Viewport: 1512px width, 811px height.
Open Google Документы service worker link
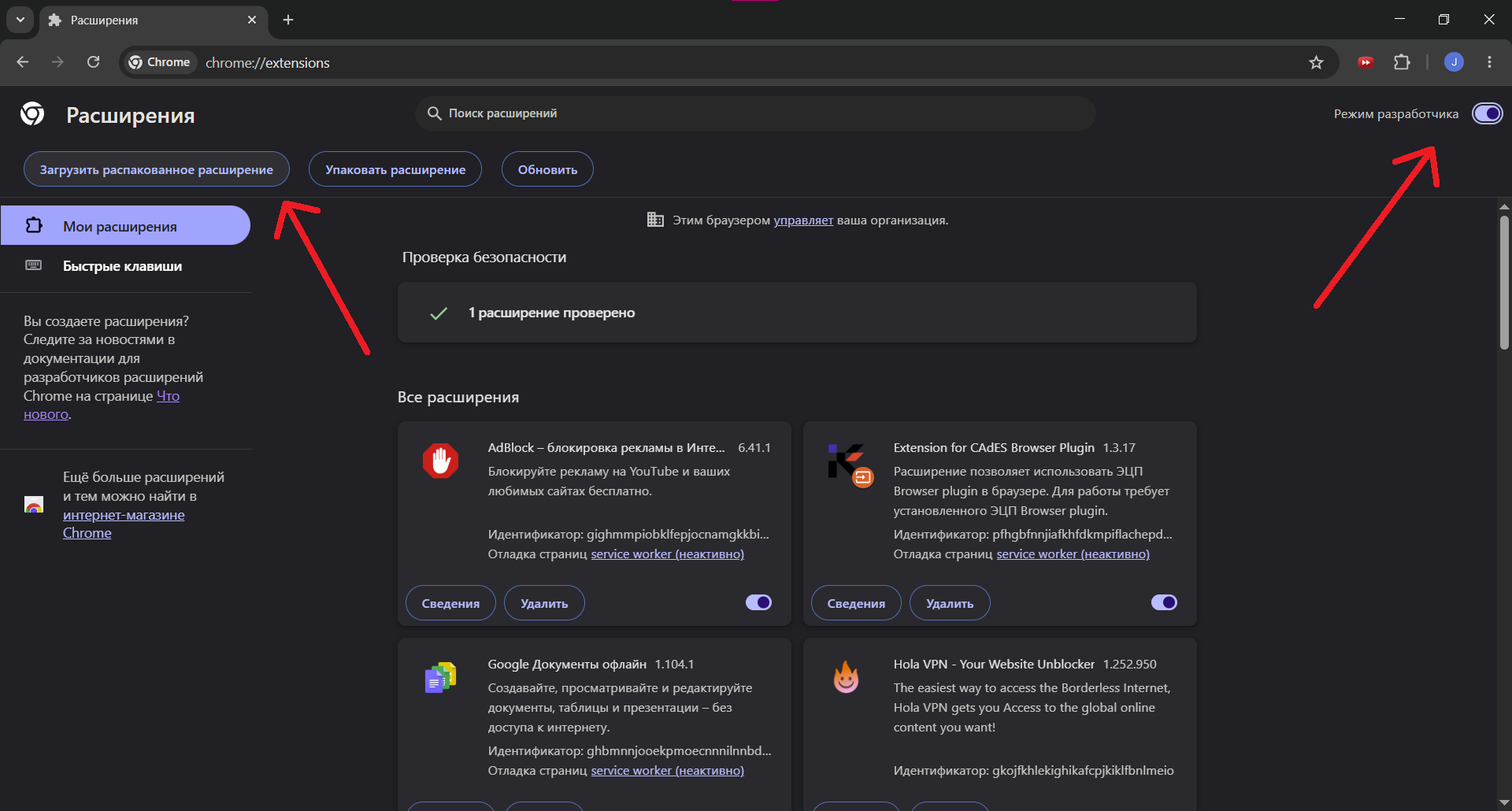point(667,771)
